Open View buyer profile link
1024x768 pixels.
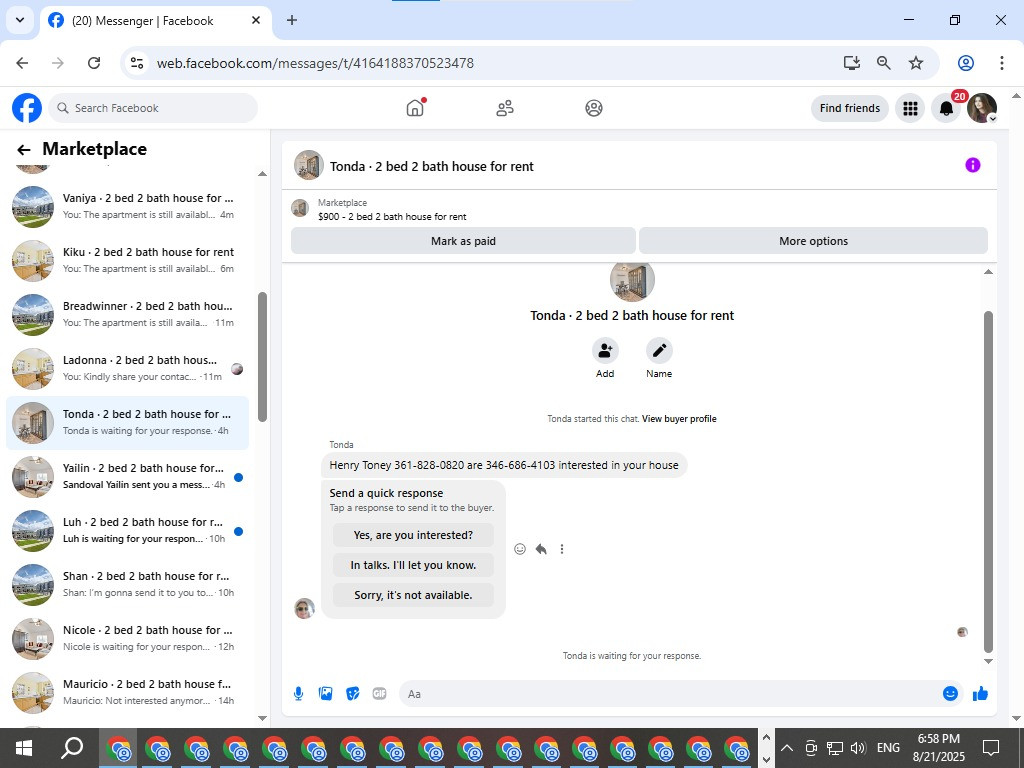pos(679,419)
